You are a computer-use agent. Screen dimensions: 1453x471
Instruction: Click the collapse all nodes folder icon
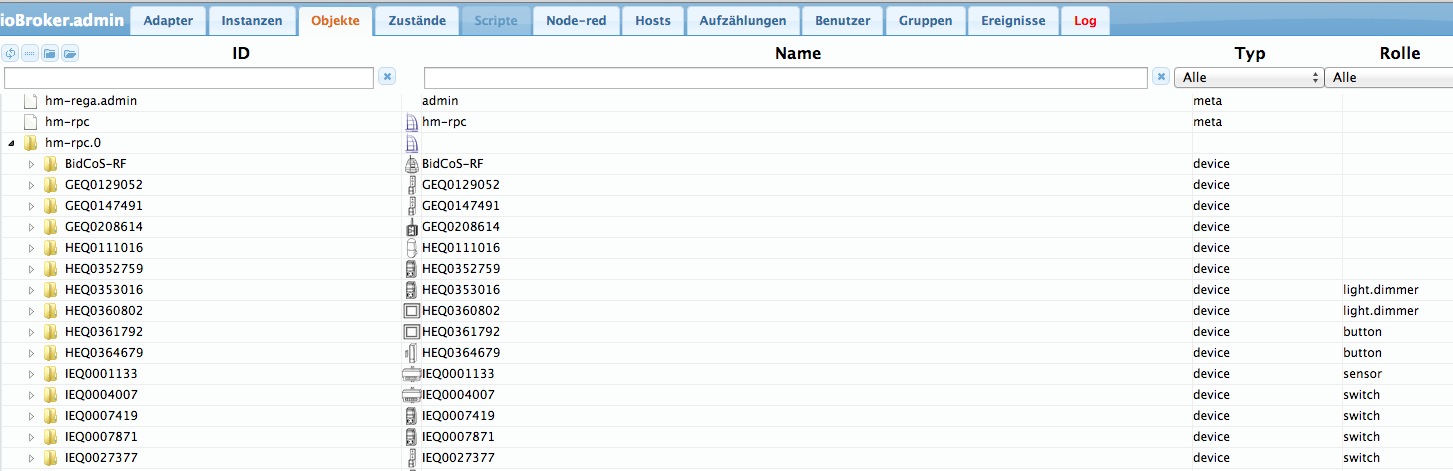point(50,54)
